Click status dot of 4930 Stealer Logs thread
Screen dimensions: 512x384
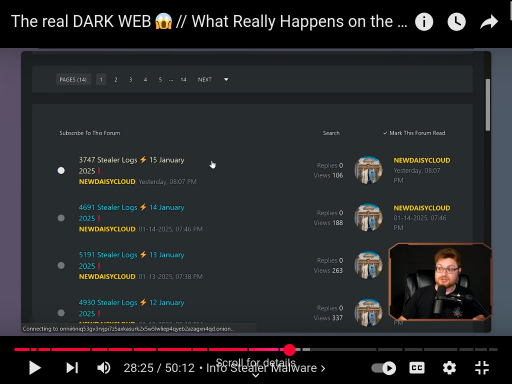coord(61,313)
